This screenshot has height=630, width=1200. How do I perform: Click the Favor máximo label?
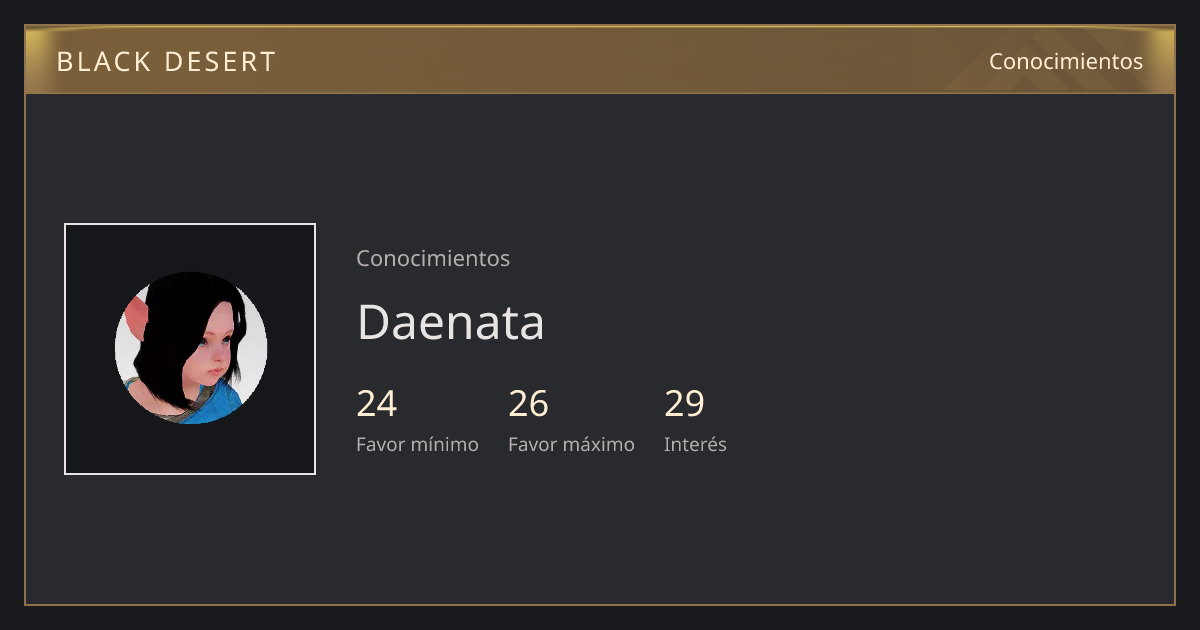coord(571,444)
